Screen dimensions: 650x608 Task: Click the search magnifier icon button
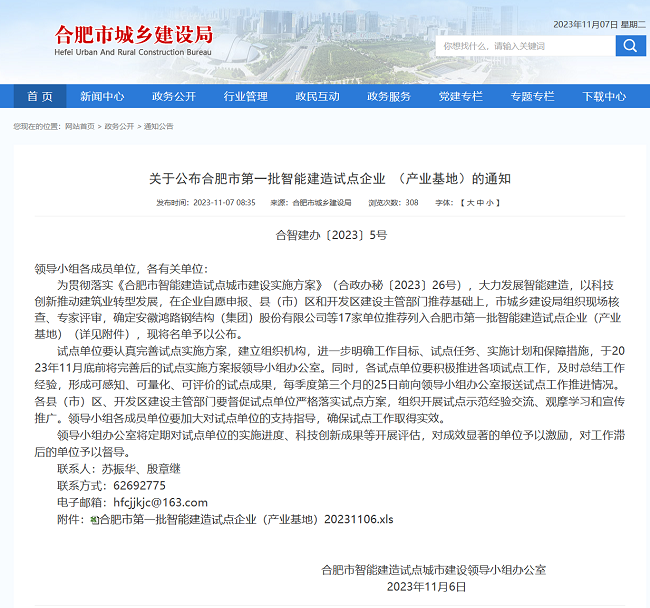pos(630,46)
